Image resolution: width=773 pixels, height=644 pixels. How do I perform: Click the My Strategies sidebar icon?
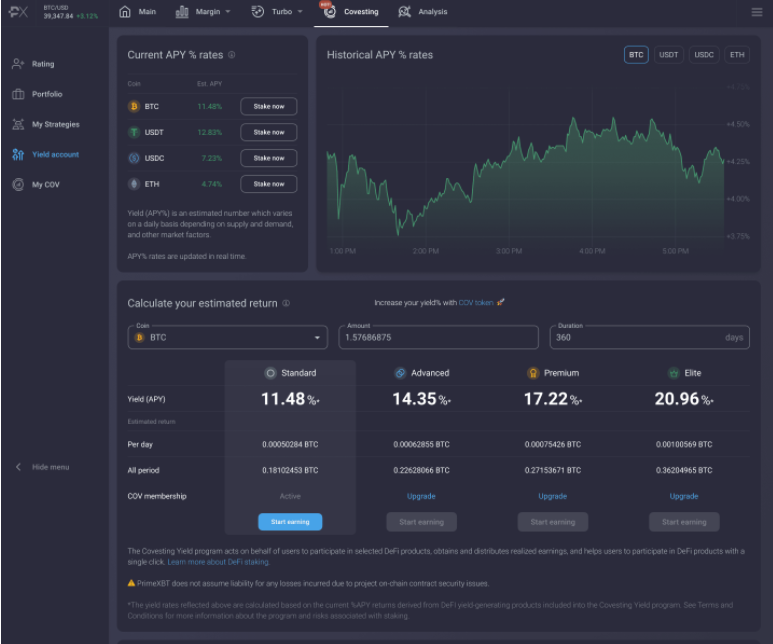click(x=18, y=124)
